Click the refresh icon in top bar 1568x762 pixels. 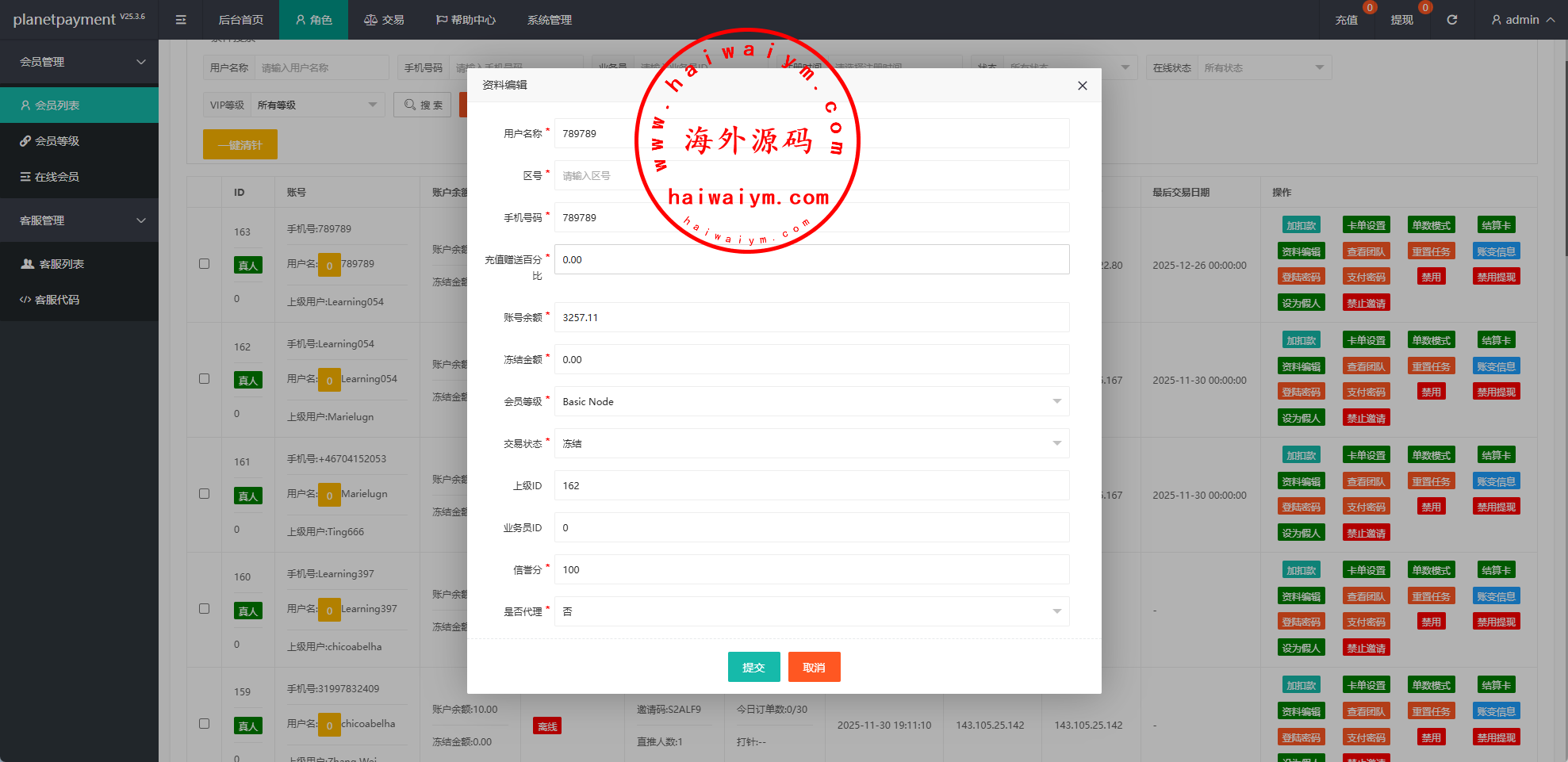click(1451, 20)
